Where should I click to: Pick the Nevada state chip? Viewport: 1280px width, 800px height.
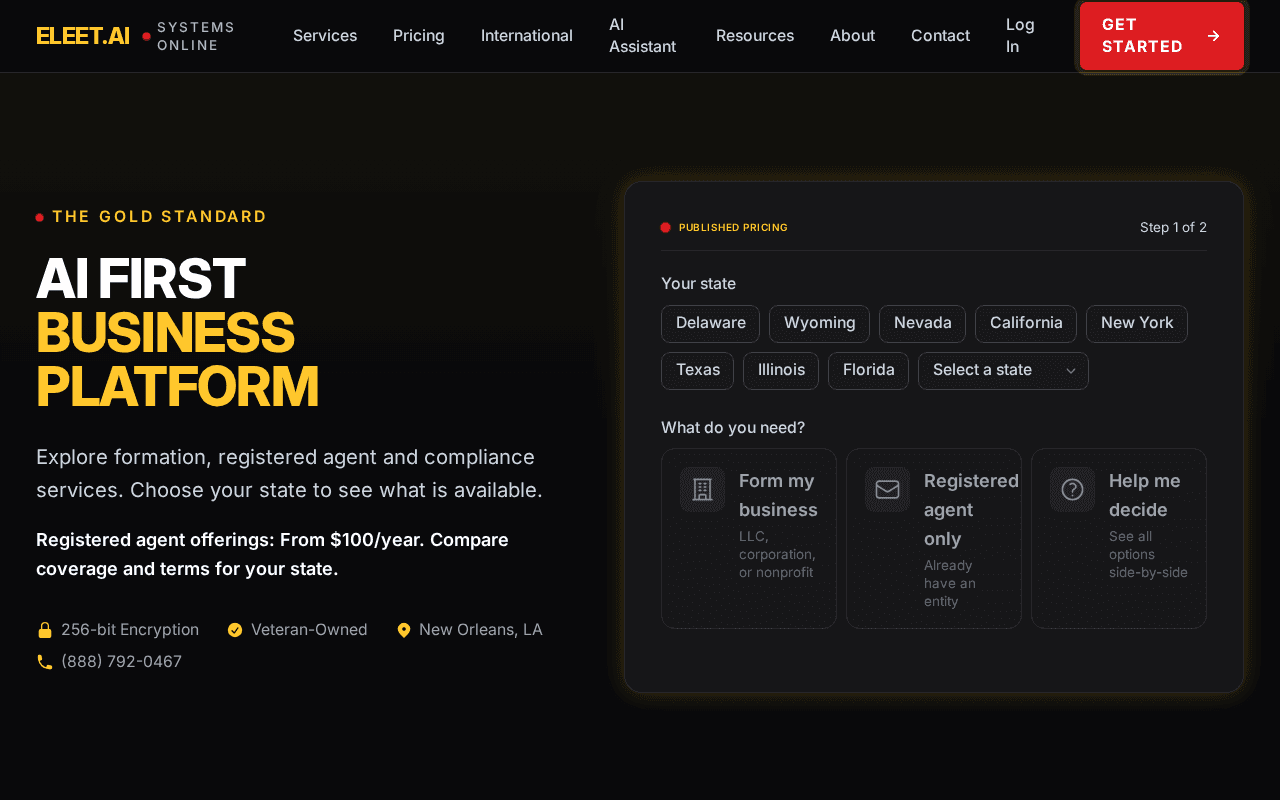pyautogui.click(x=923, y=324)
